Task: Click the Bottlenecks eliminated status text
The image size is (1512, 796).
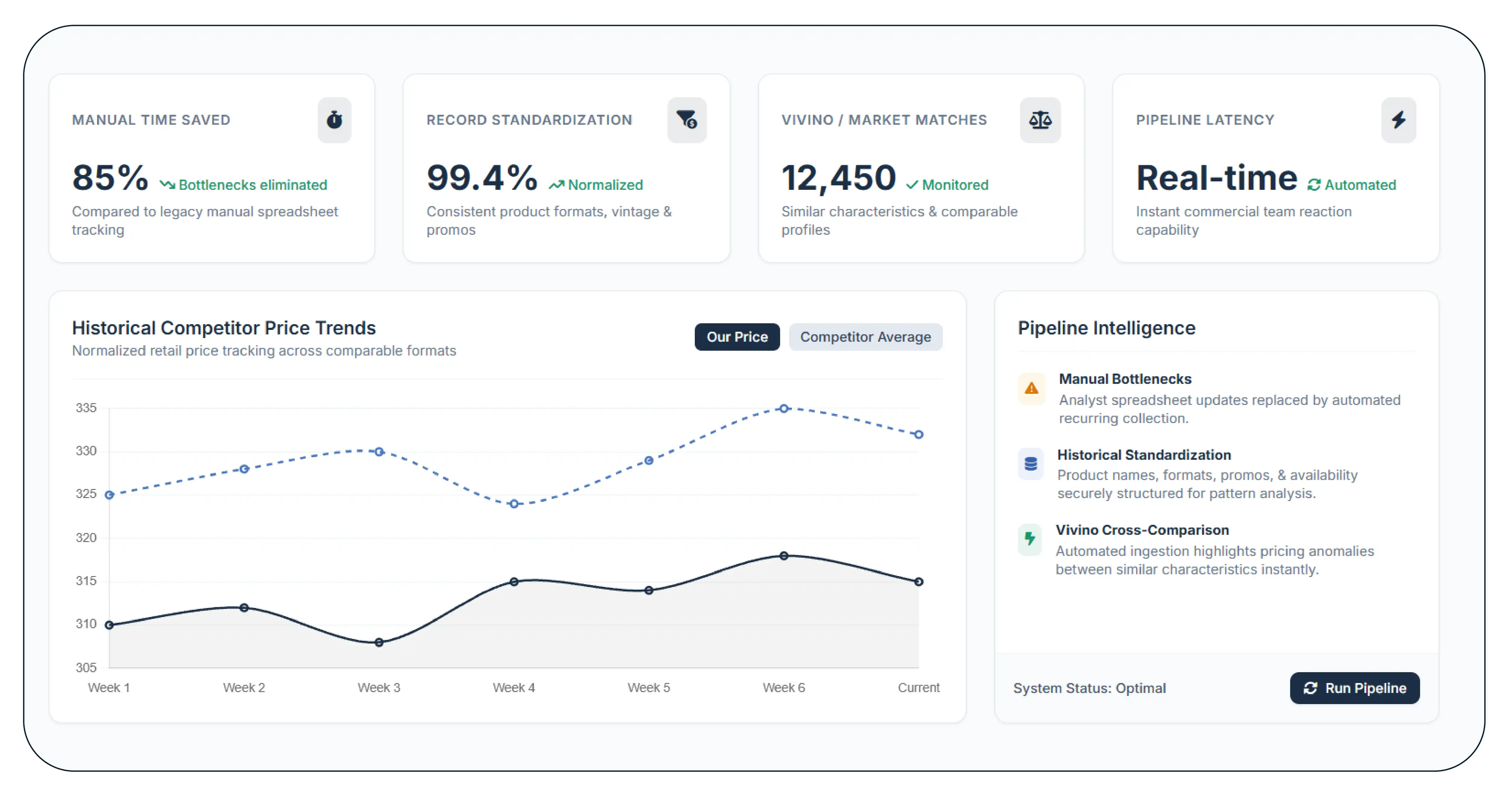Action: [x=253, y=185]
